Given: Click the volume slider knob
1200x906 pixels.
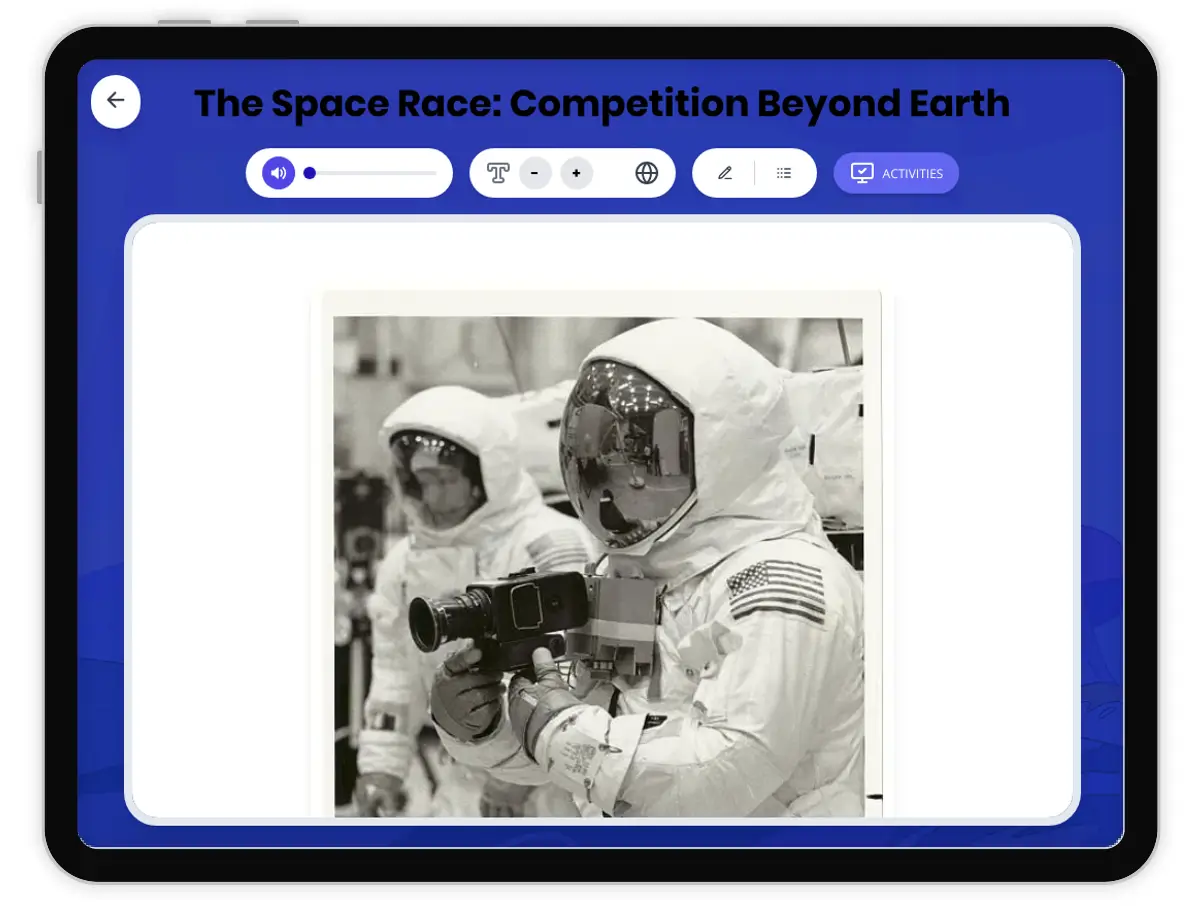Looking at the screenshot, I should coord(310,172).
